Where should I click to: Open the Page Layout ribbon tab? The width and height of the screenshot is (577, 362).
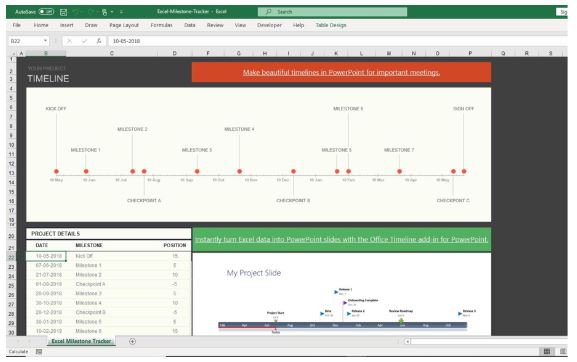coord(124,25)
